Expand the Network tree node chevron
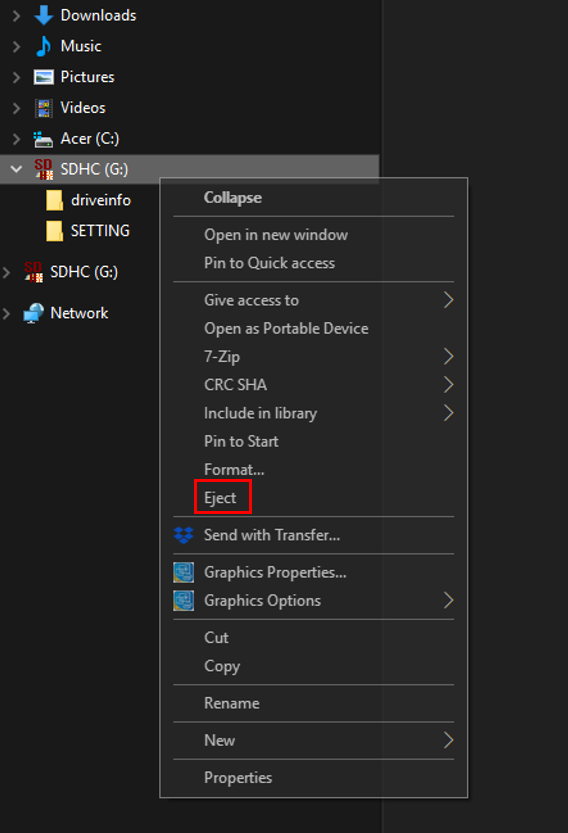568x833 pixels. (x=6, y=313)
